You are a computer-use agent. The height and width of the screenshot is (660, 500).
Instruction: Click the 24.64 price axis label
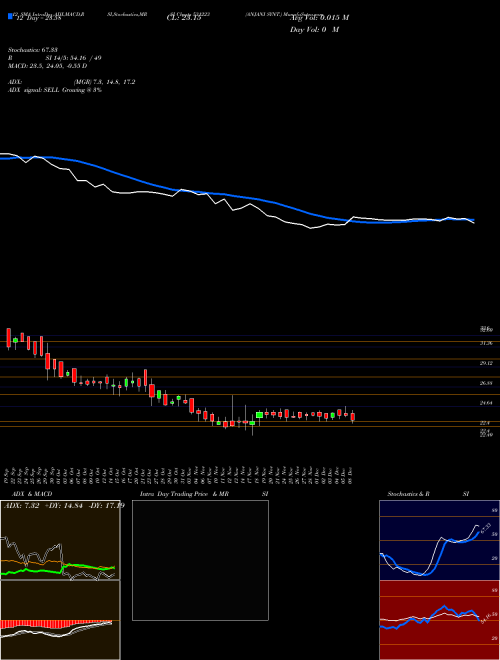(x=487, y=403)
